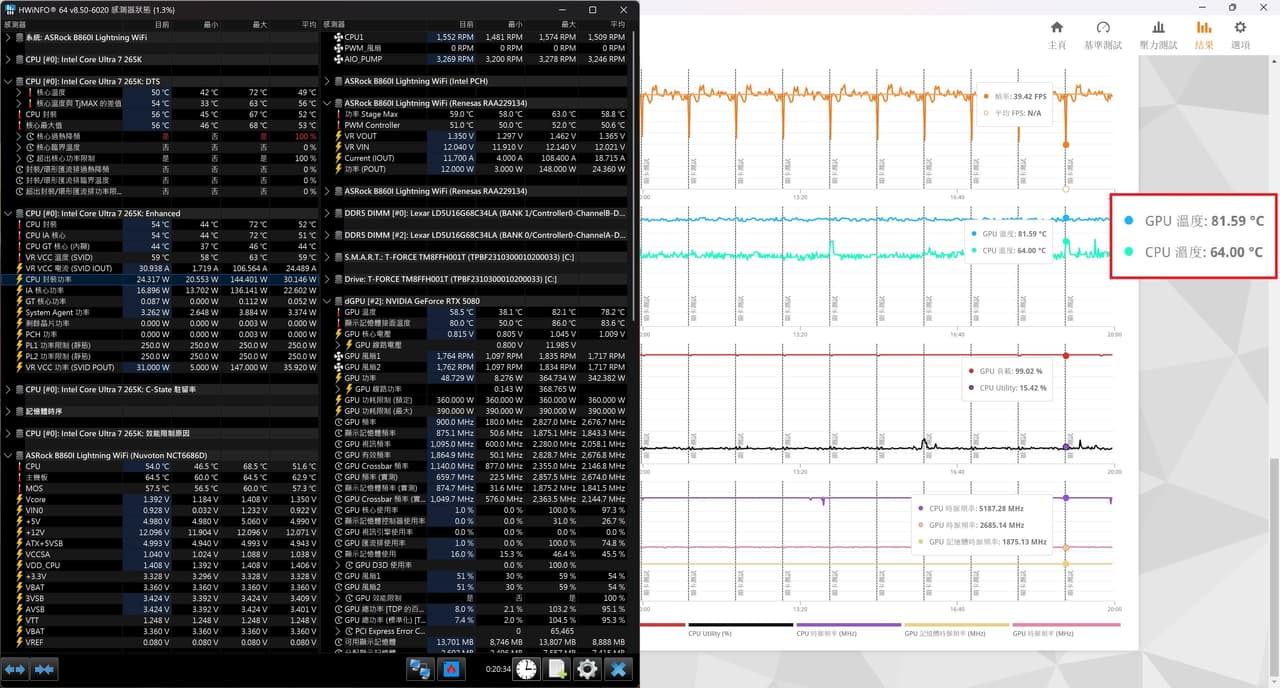
Task: Click the orange data point on the FPS chart
Action: 1066,145
